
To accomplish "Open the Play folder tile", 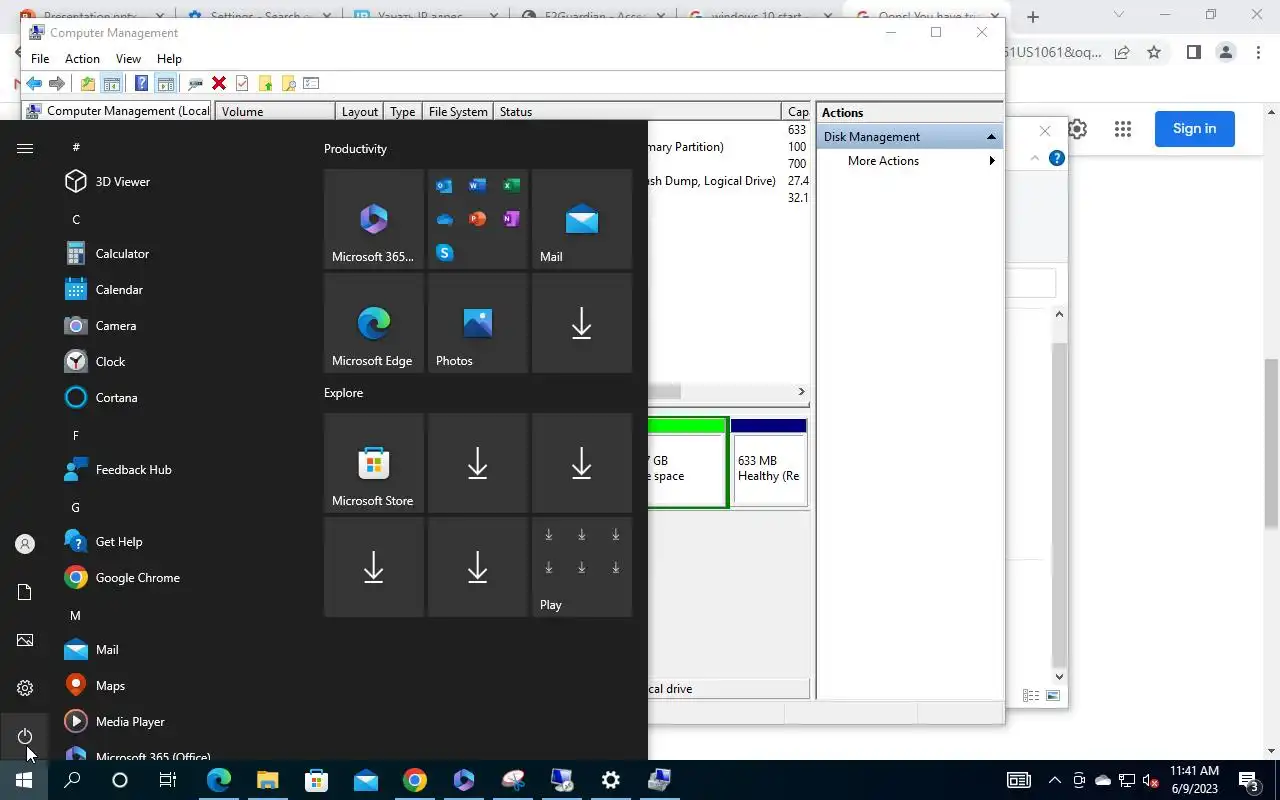I will [582, 567].
